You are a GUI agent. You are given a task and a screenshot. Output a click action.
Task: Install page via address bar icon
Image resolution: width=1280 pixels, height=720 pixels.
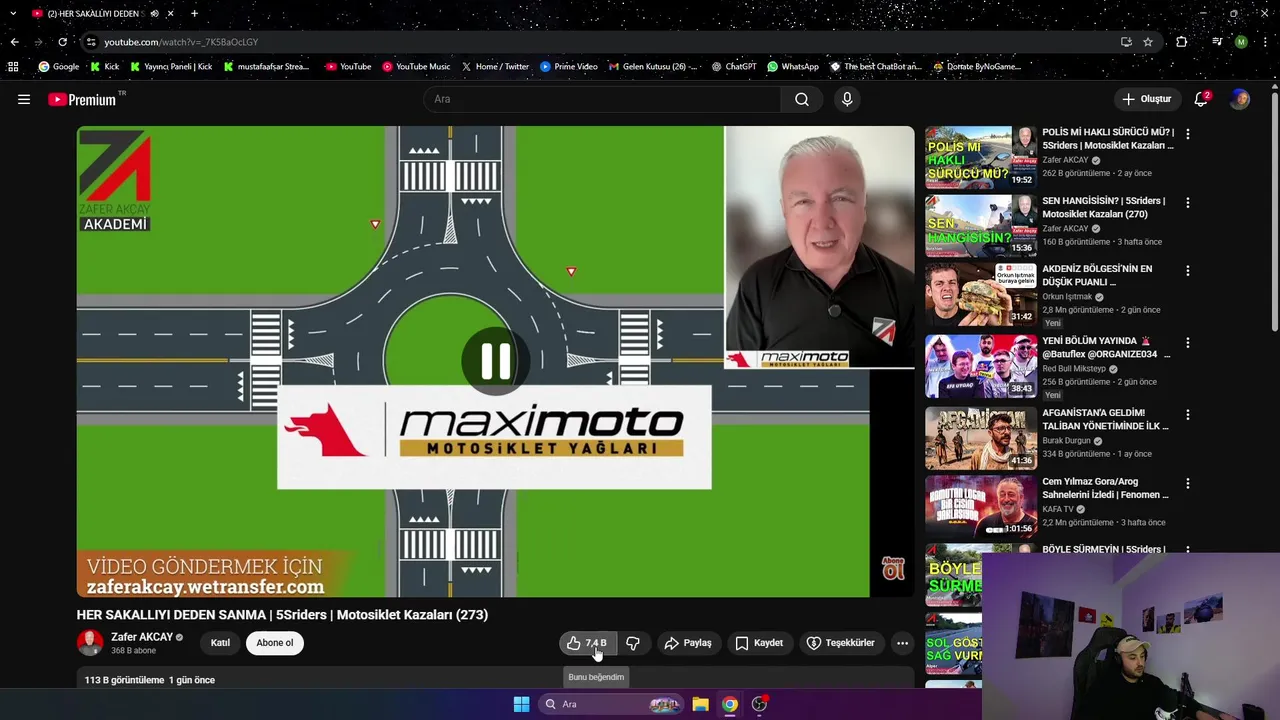coord(1126,42)
